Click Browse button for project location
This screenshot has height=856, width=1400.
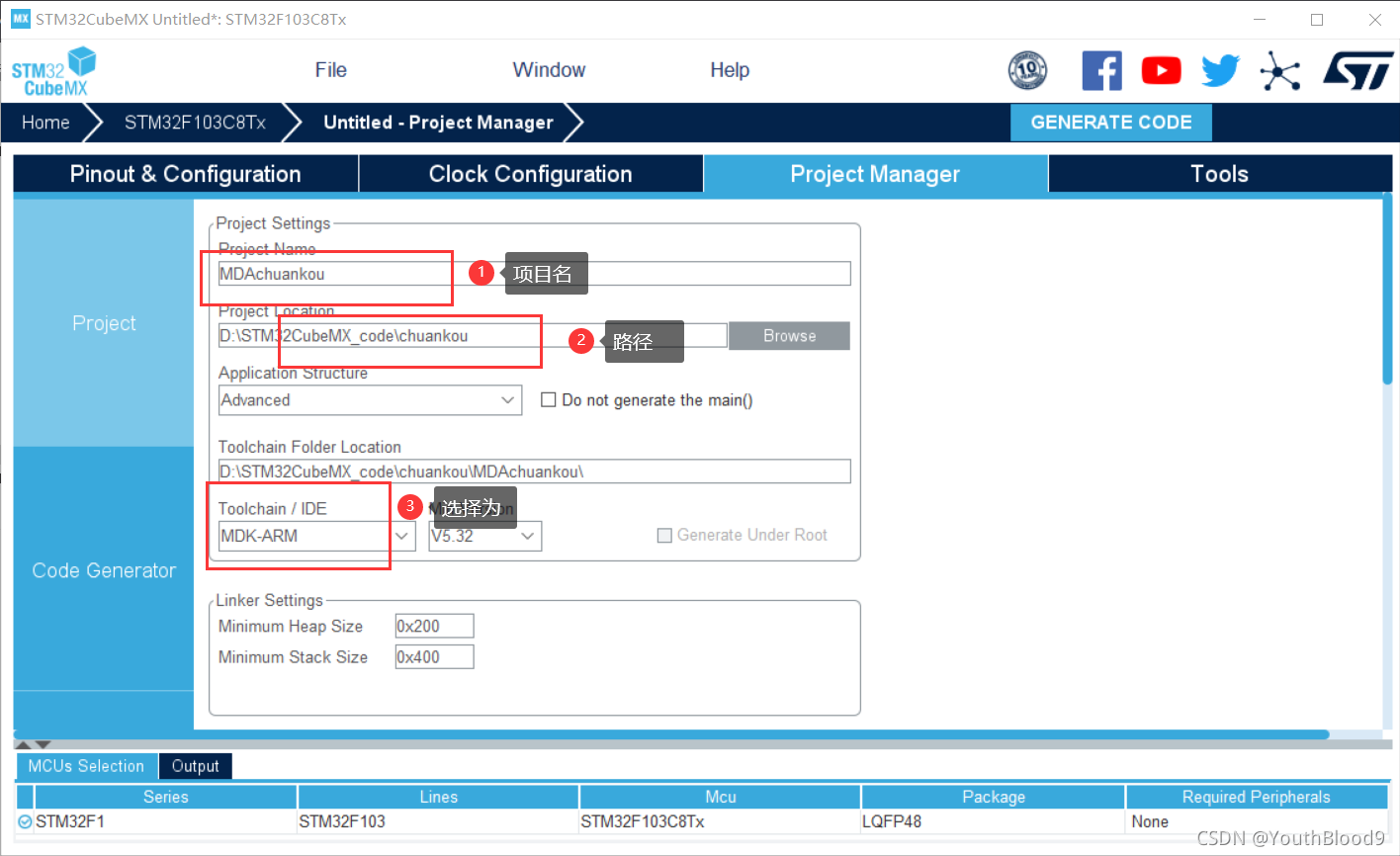pos(789,336)
